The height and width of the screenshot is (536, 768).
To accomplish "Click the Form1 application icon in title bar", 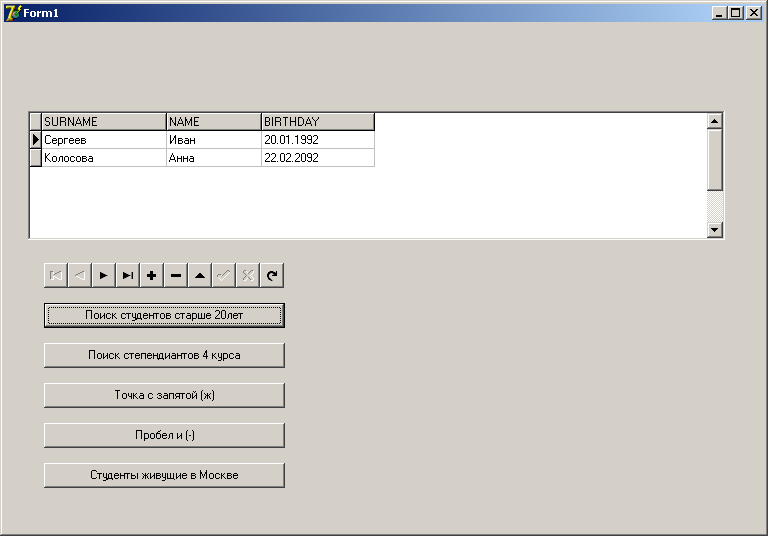I will (13, 13).
